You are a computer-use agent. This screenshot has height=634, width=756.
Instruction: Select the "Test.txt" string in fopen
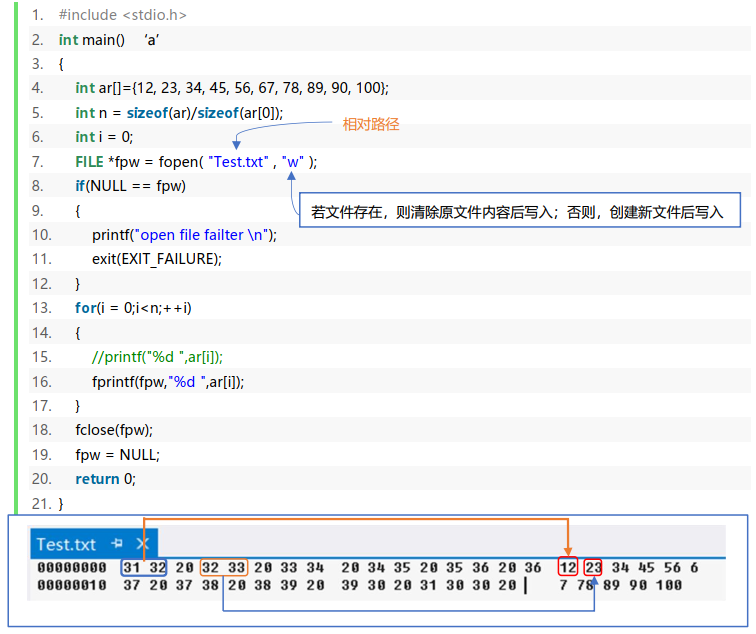[x=238, y=162]
